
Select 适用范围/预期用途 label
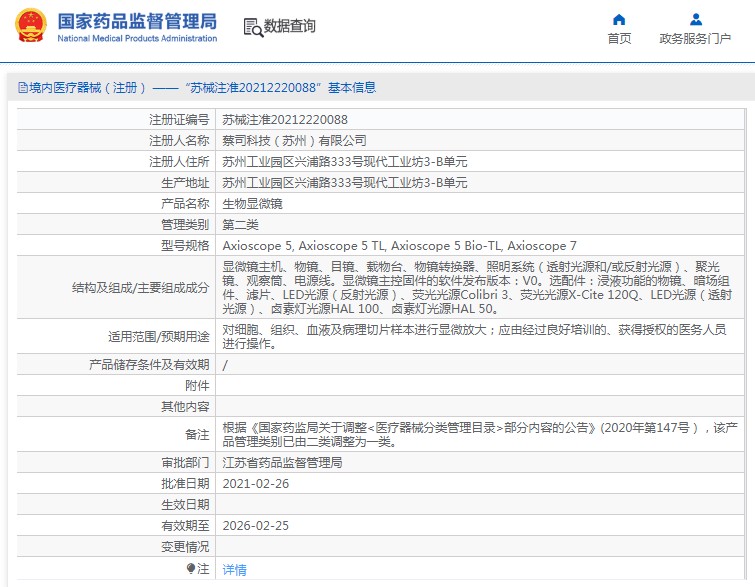(158, 337)
